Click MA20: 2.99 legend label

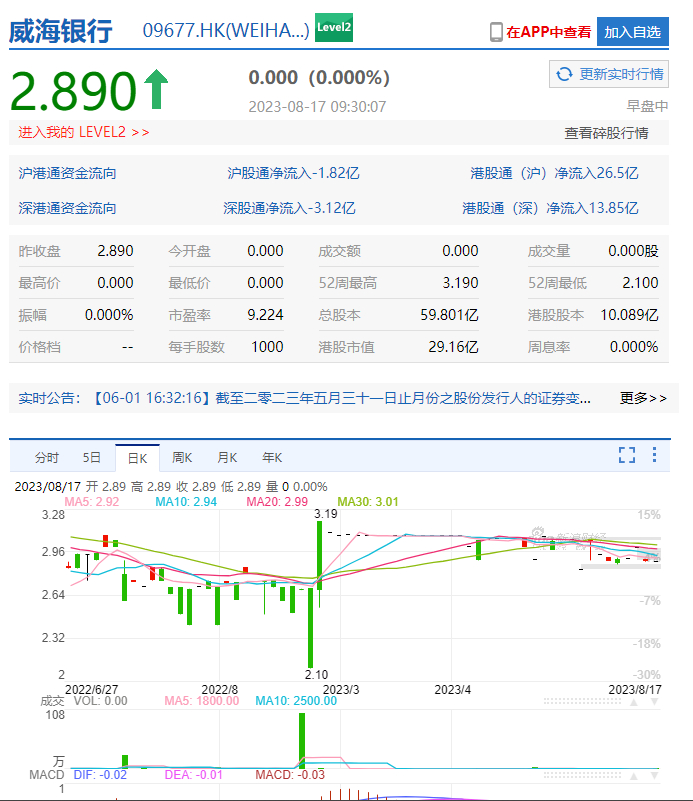click(x=277, y=502)
